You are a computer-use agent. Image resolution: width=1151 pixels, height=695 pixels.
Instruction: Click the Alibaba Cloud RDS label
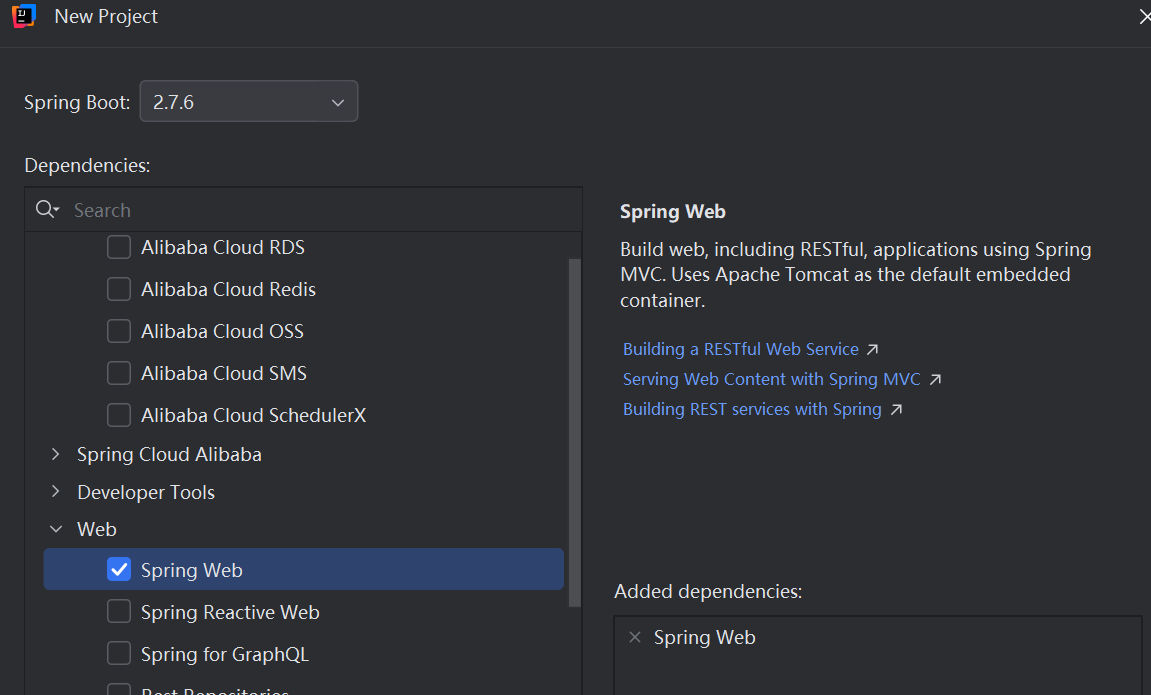(222, 248)
